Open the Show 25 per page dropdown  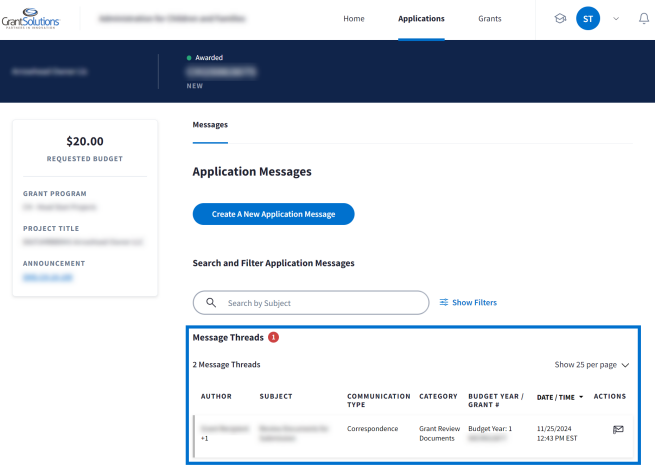(x=591, y=365)
